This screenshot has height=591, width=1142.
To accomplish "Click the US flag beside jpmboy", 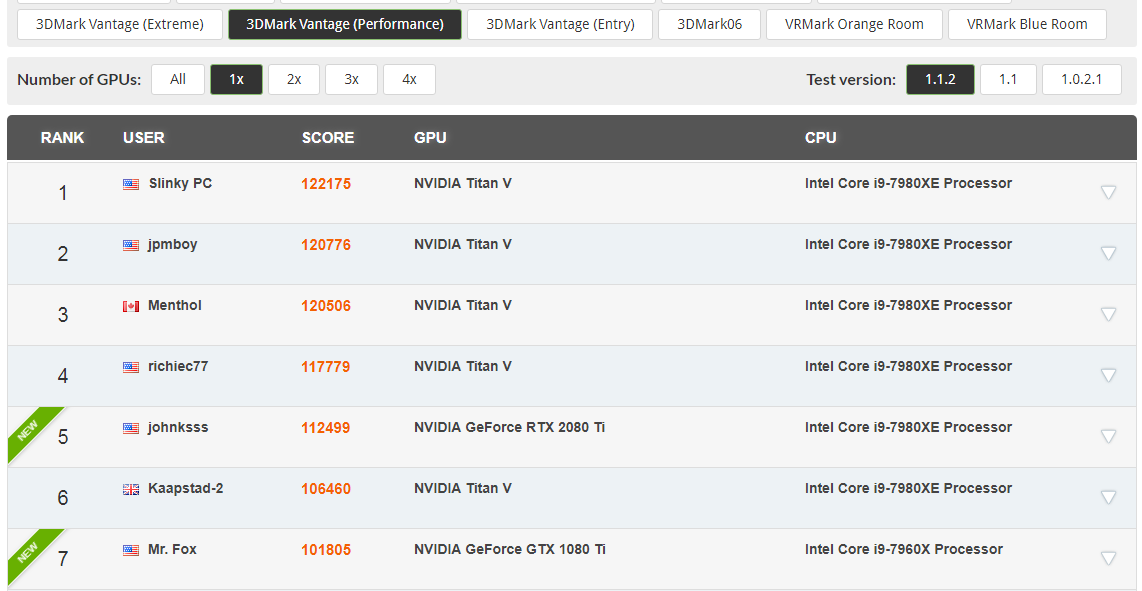I will (x=131, y=246).
